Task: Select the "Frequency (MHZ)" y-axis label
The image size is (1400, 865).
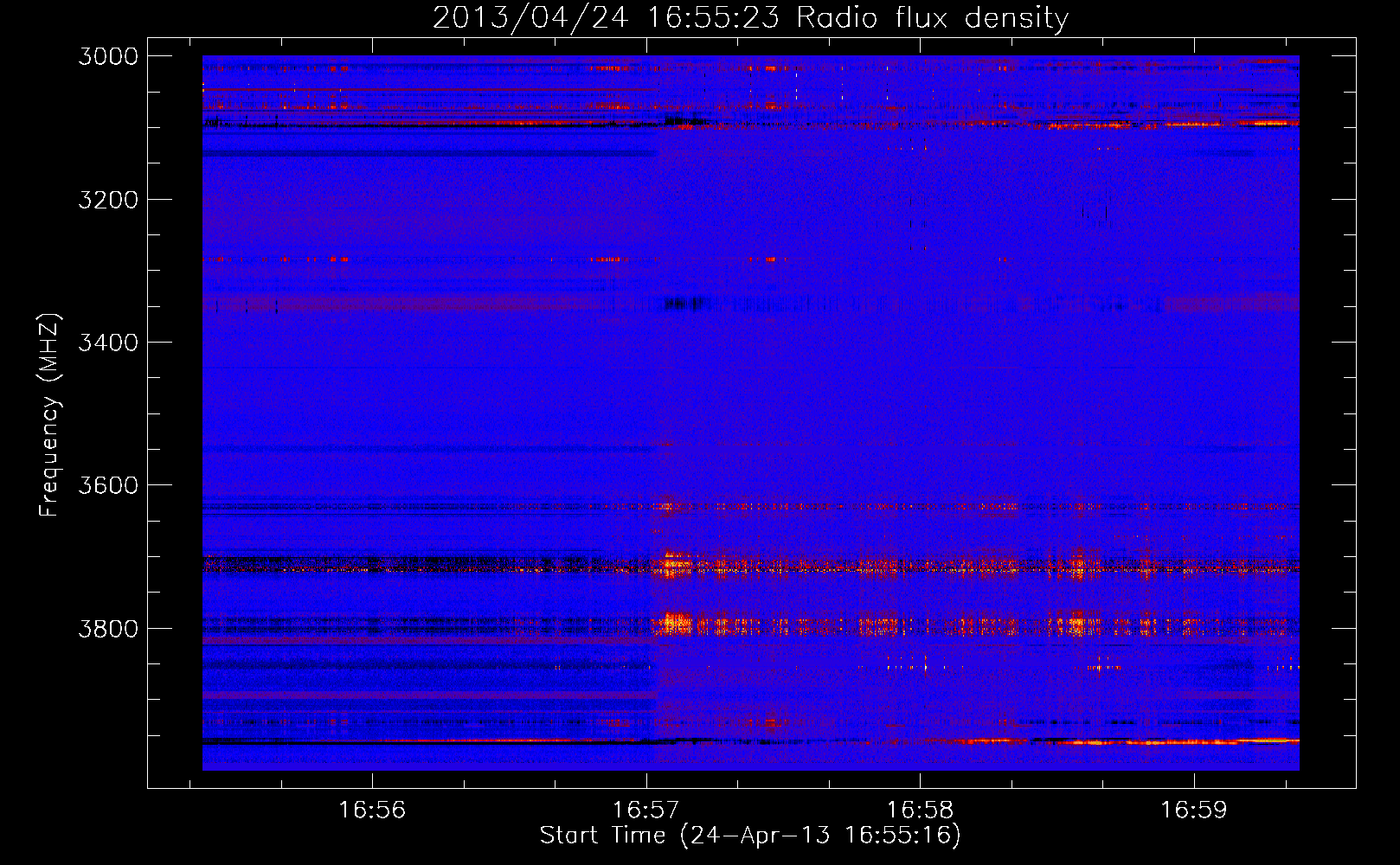Action: (50, 415)
